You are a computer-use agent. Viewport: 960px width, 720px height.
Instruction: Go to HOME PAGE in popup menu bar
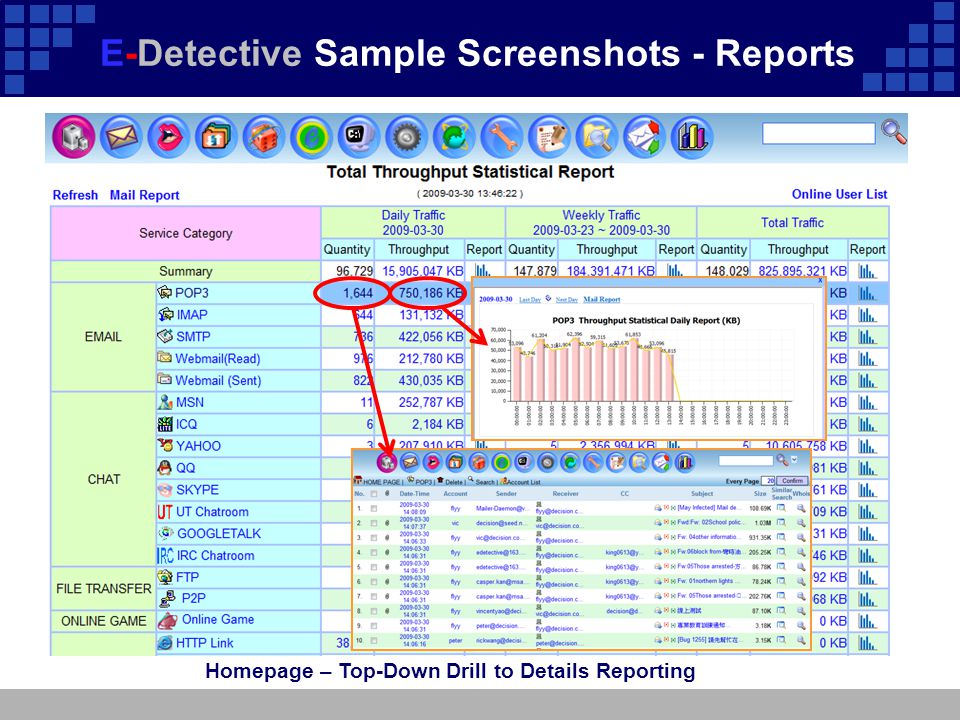pyautogui.click(x=381, y=482)
